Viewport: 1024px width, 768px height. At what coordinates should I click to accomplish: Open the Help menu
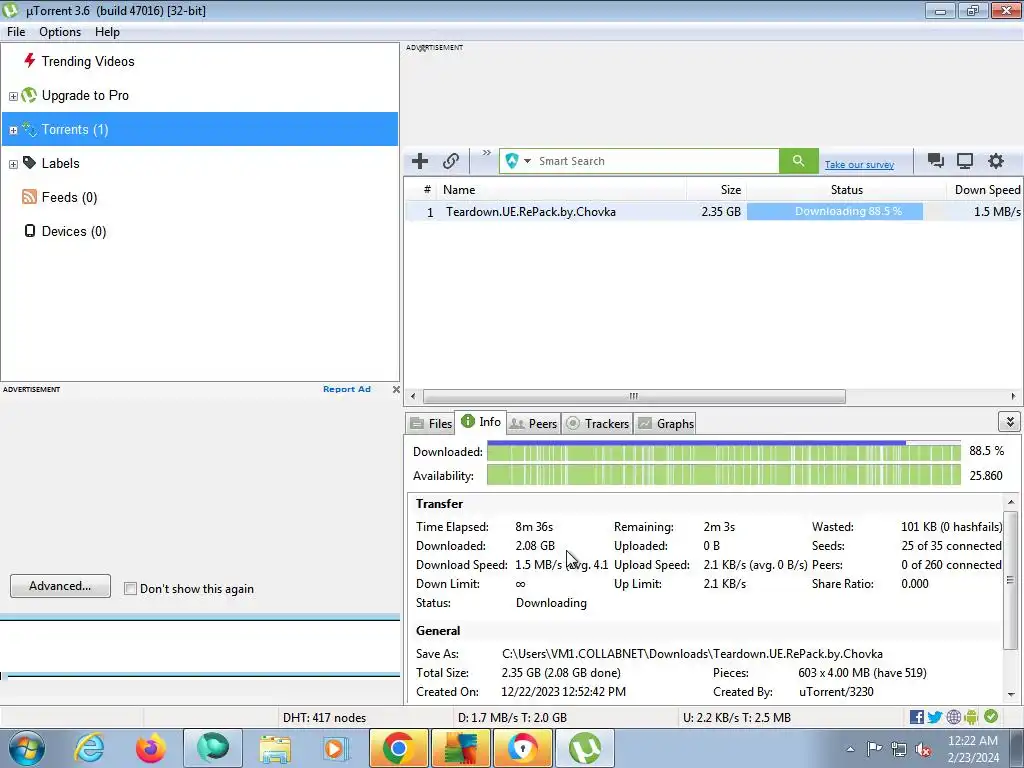tap(107, 32)
